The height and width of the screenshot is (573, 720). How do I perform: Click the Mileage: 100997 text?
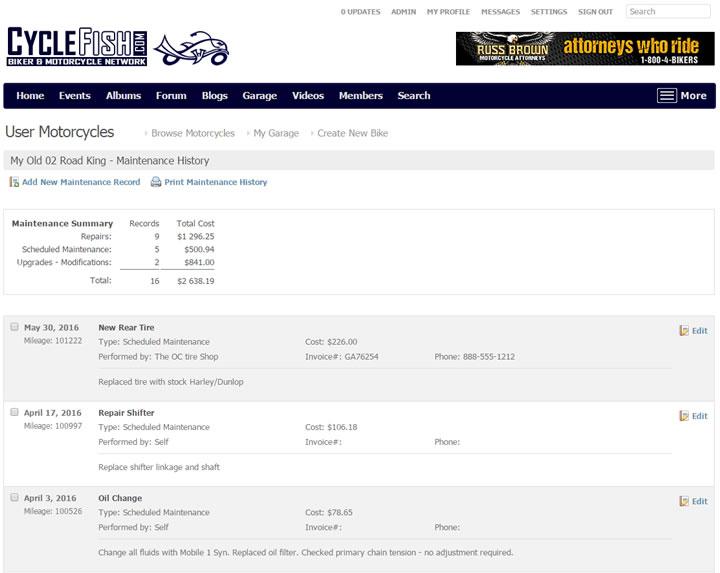pos(53,426)
